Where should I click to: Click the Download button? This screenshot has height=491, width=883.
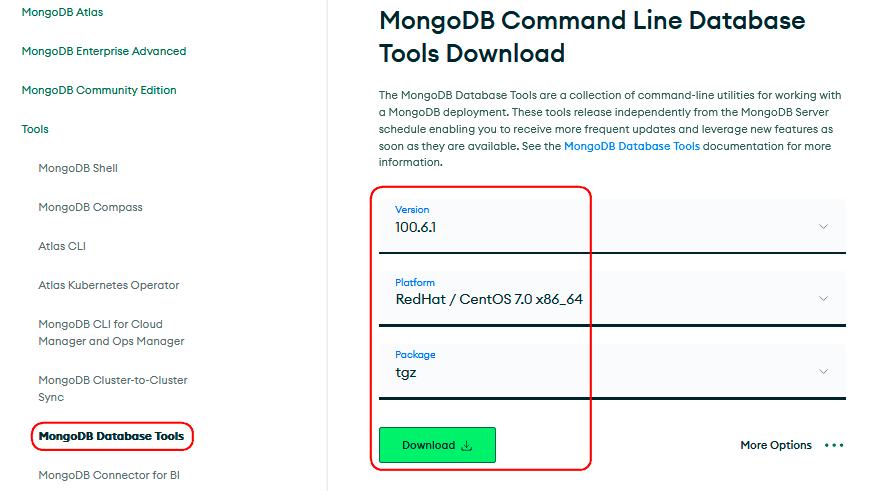437,445
